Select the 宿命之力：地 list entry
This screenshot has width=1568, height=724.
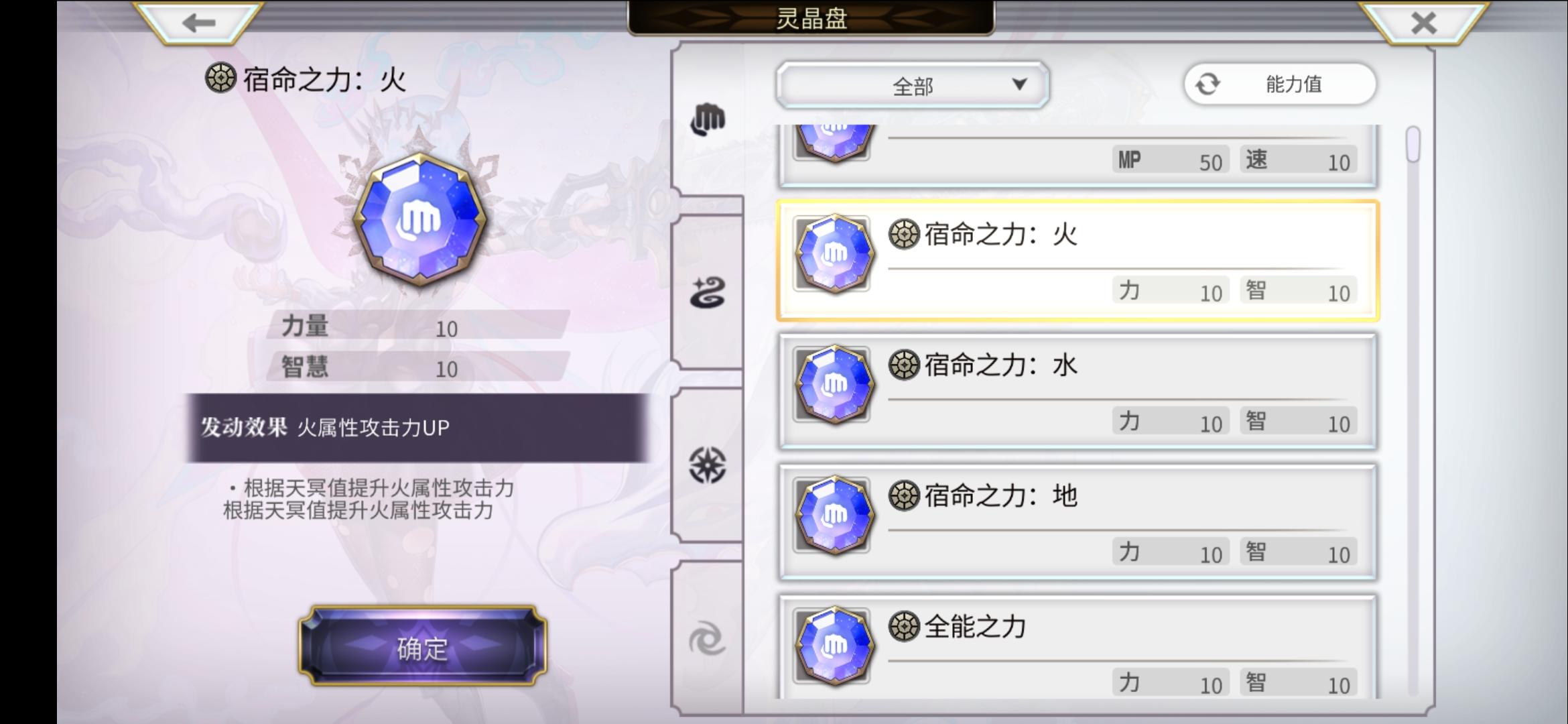click(x=1077, y=522)
